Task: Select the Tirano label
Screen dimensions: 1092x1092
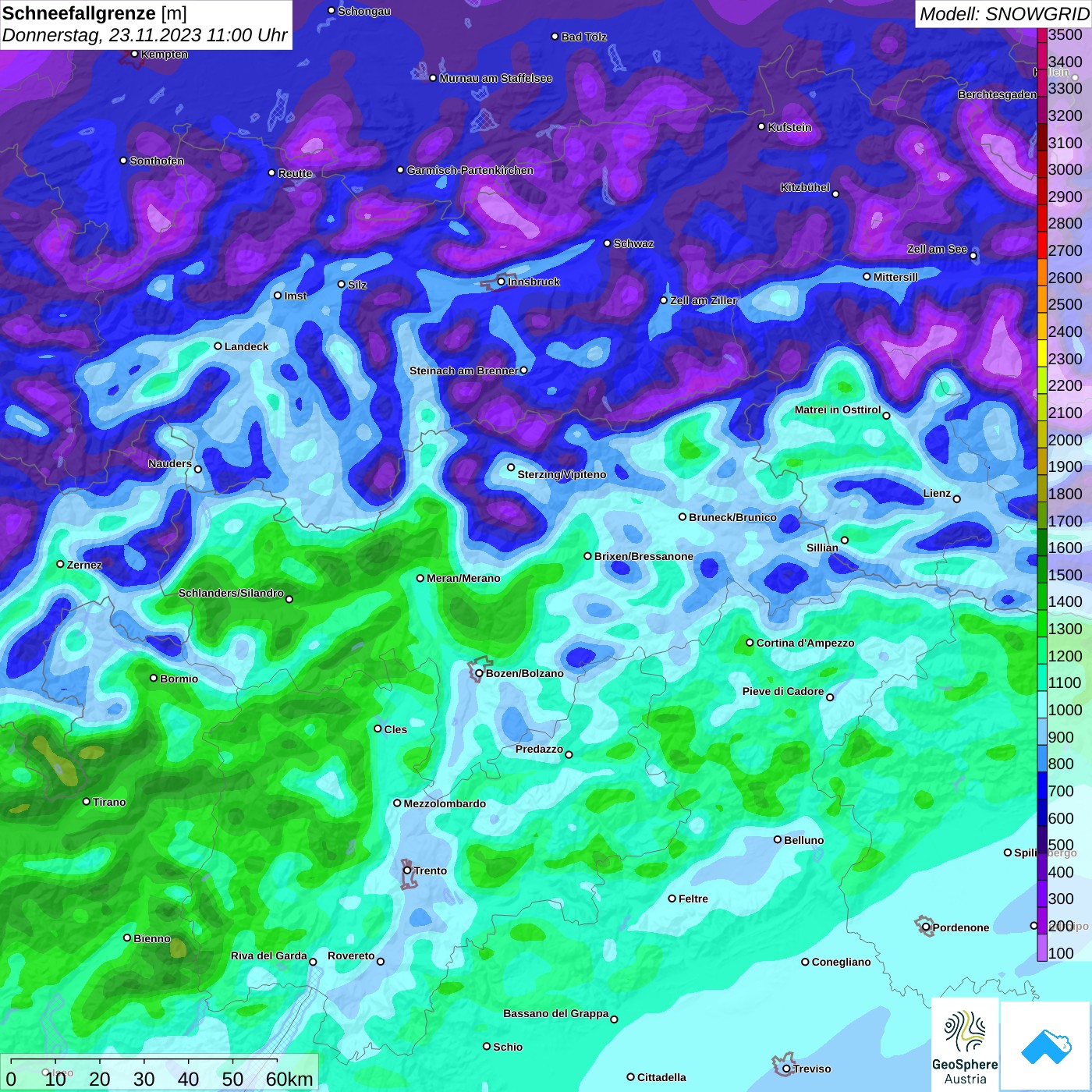Action: pos(109,802)
